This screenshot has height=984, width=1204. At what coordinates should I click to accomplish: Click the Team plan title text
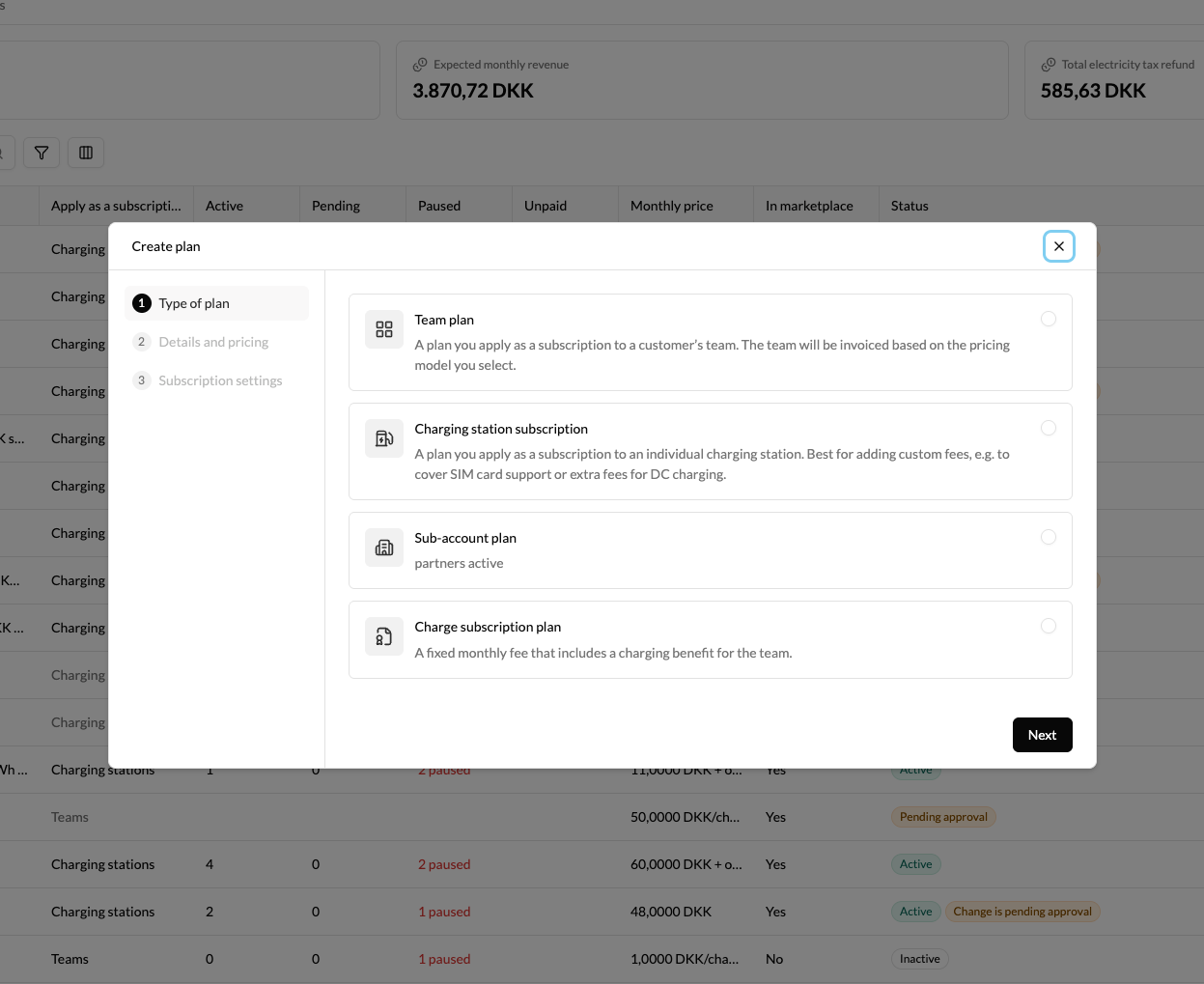pos(444,320)
